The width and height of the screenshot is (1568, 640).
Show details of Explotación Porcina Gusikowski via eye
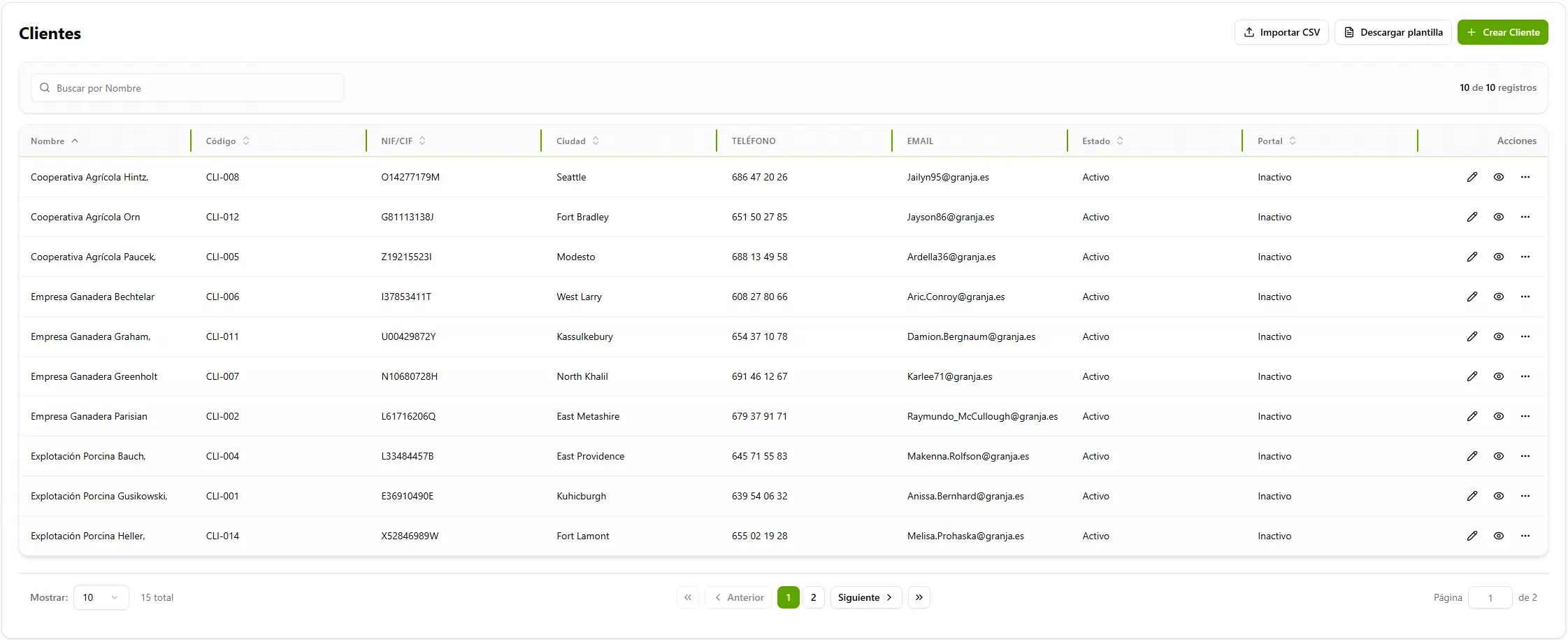(1498, 496)
